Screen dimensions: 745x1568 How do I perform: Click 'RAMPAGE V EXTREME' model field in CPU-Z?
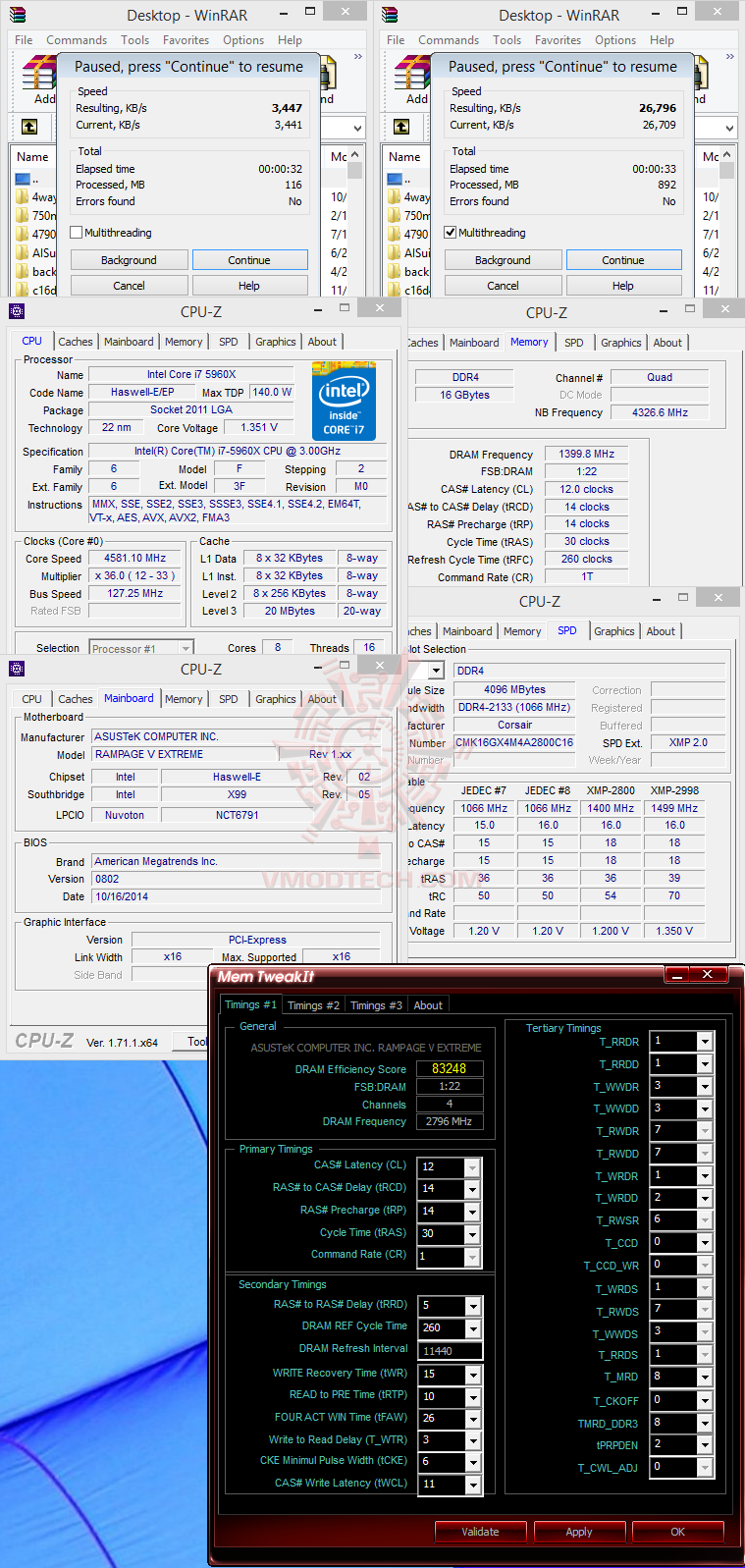click(x=186, y=754)
